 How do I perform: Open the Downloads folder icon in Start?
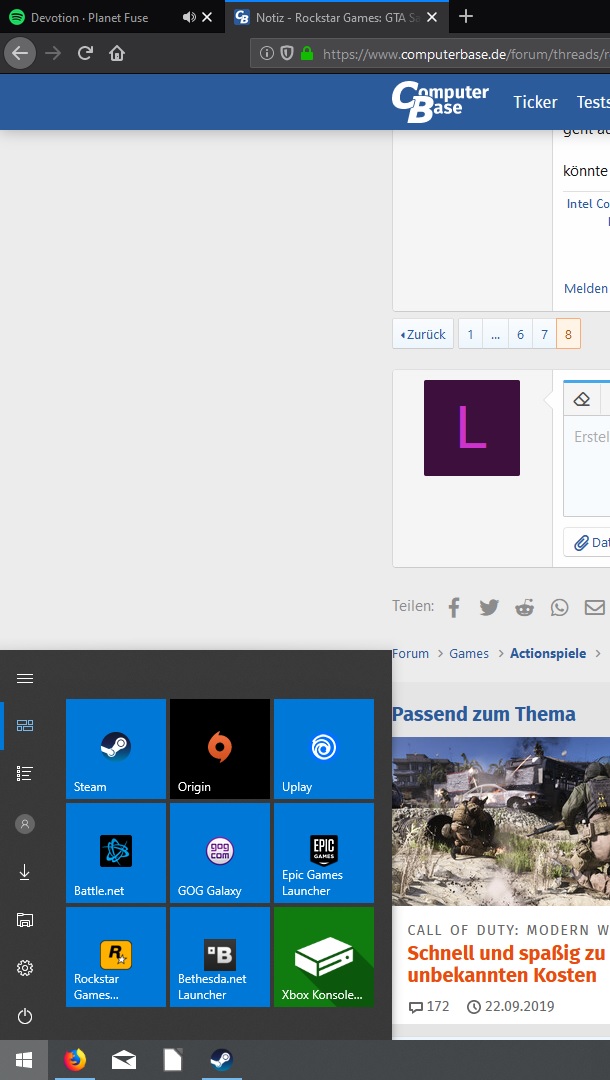coord(25,873)
